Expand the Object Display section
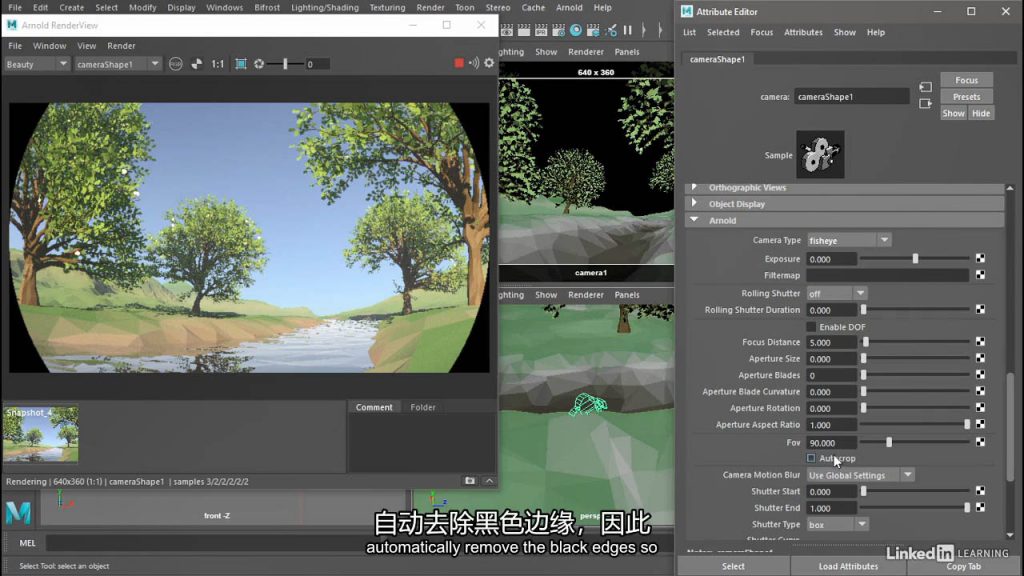The height and width of the screenshot is (576, 1024). [x=844, y=204]
